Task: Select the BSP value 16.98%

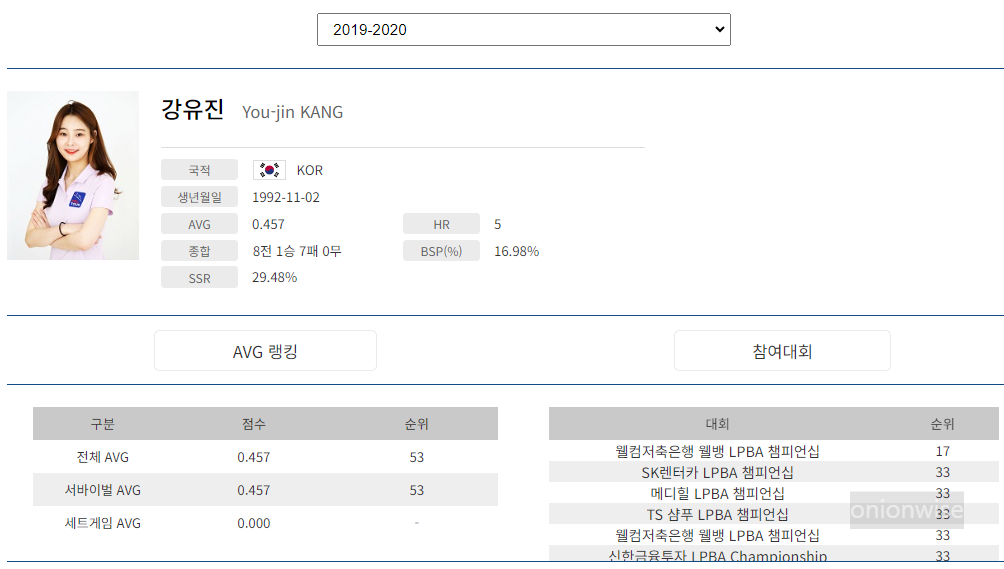Action: 517,251
